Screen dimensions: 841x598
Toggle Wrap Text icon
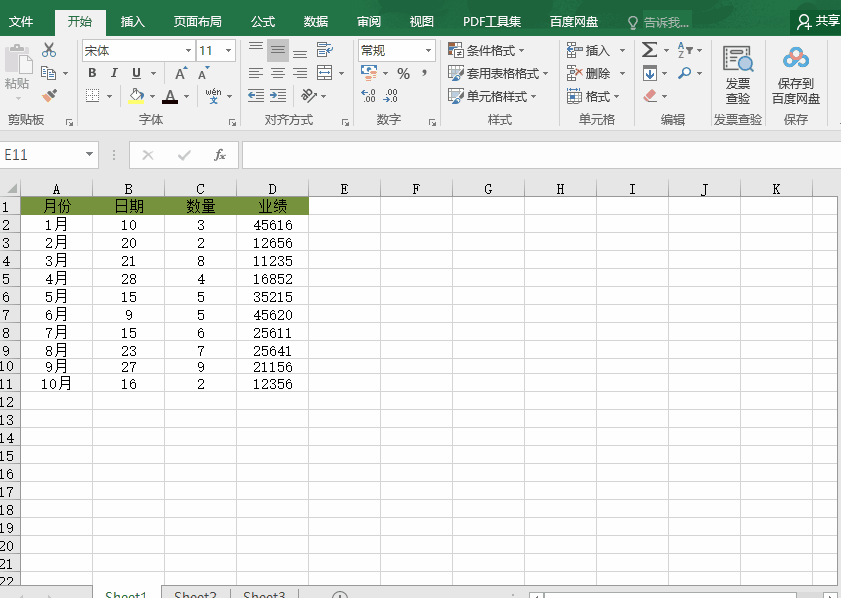324,50
